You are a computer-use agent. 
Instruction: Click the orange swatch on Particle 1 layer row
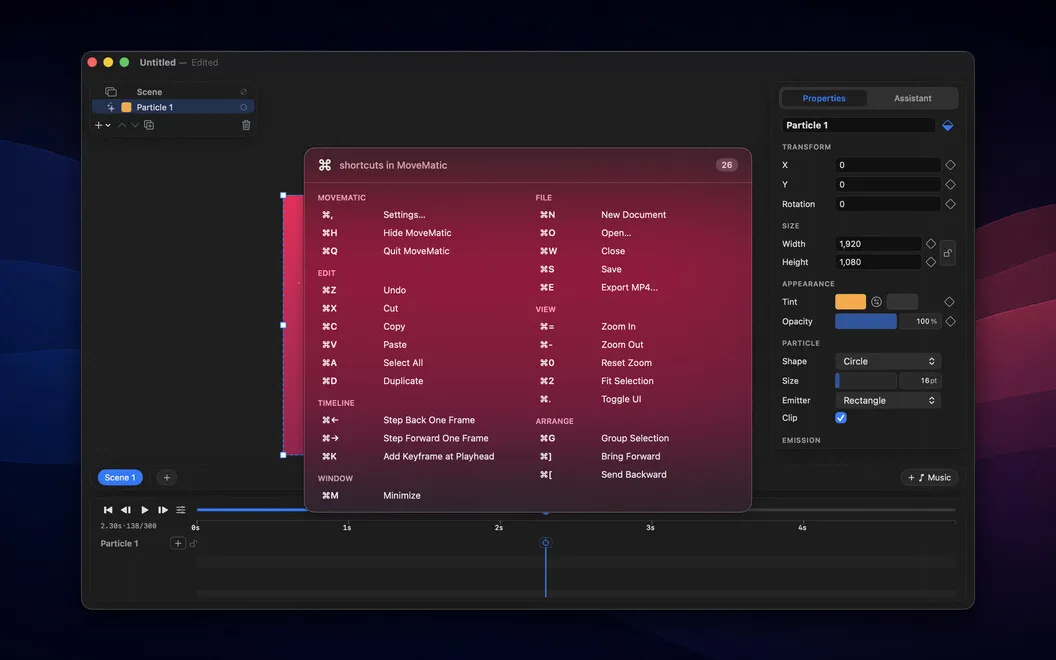tap(126, 107)
